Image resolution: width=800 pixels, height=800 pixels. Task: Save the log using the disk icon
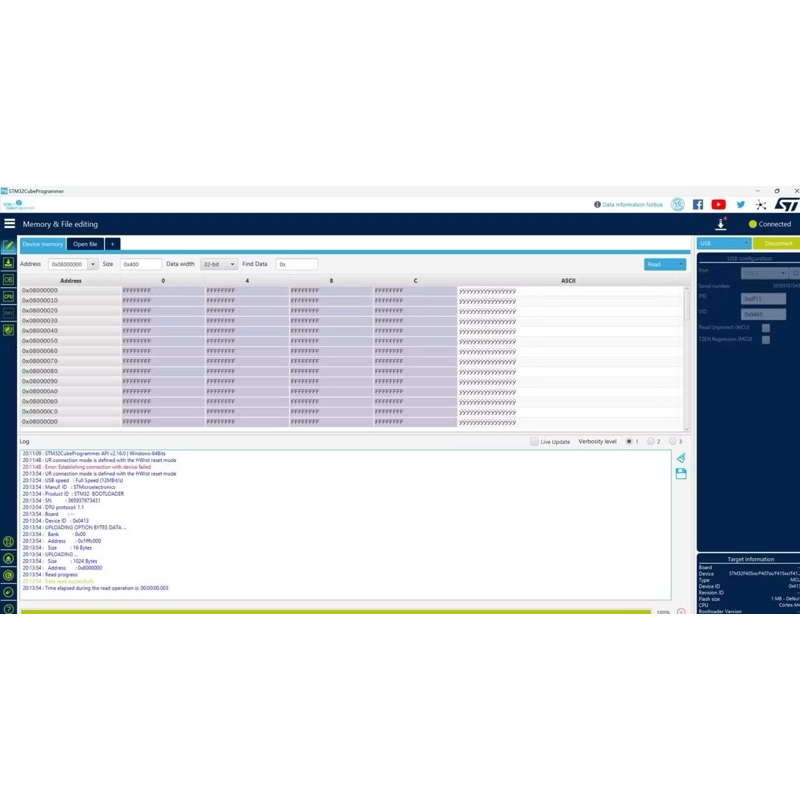point(681,474)
